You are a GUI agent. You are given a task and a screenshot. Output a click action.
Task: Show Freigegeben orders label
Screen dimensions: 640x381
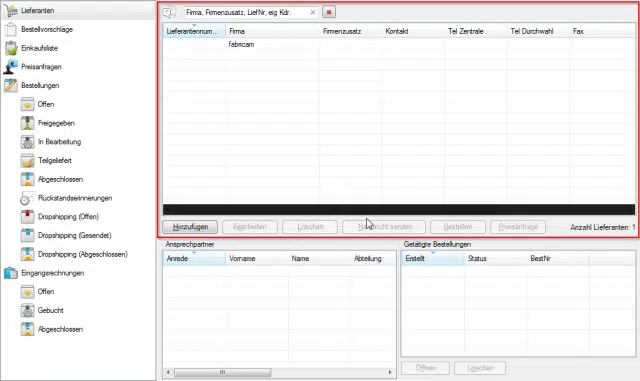(x=56, y=123)
